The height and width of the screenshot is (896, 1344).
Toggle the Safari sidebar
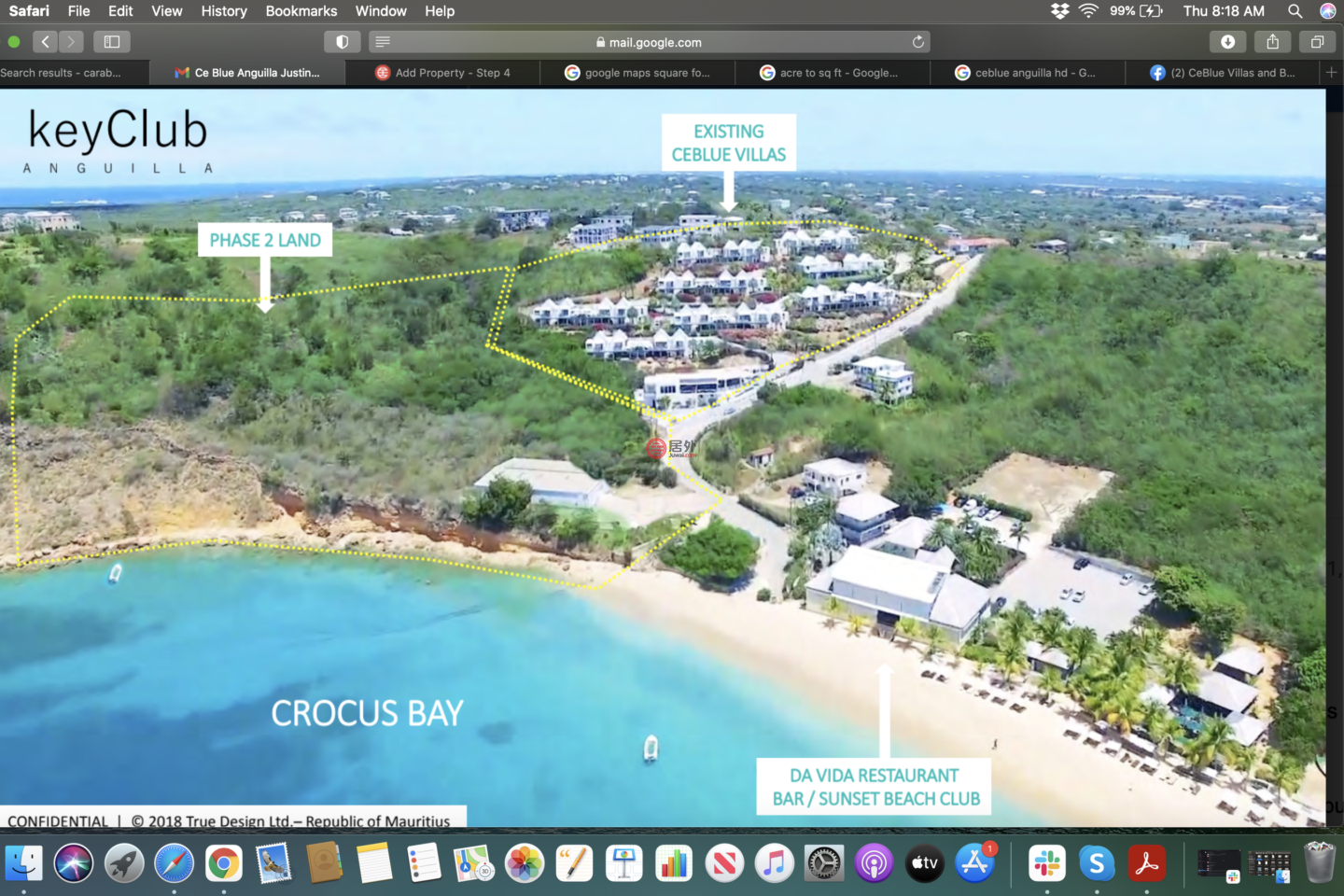point(112,42)
